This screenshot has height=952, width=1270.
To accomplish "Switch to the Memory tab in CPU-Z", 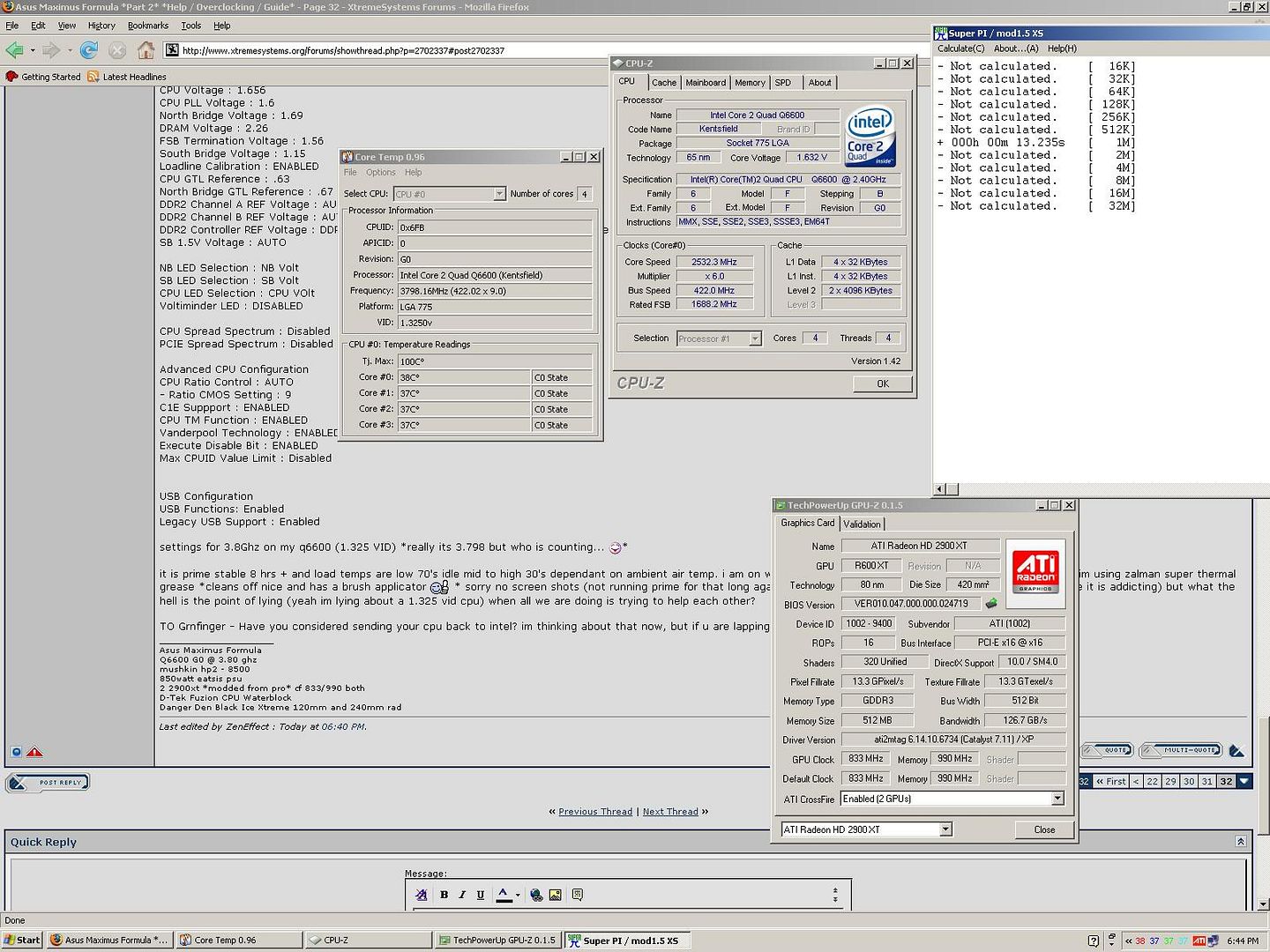I will coord(750,83).
